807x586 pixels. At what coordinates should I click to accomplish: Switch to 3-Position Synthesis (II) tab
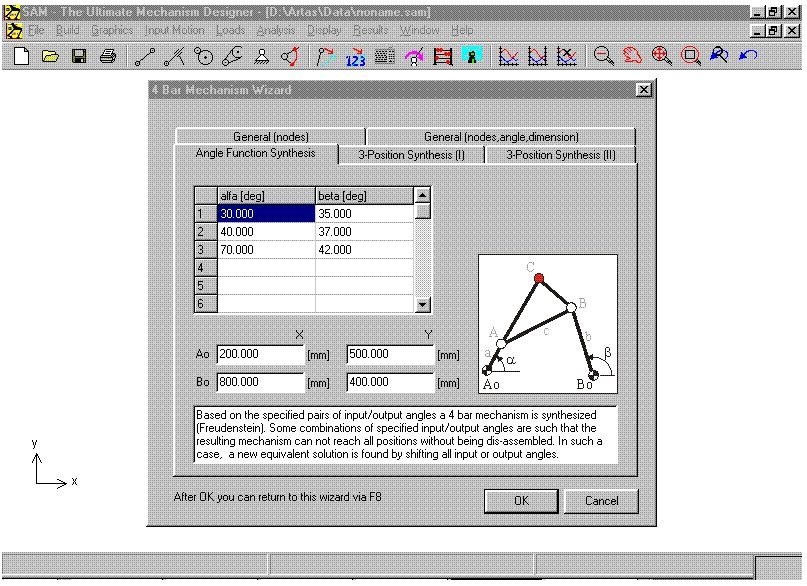click(x=560, y=155)
